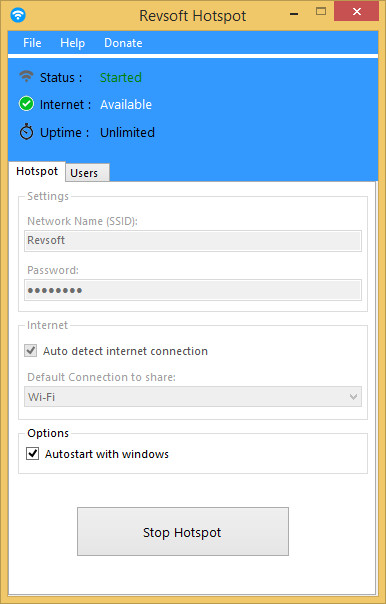The image size is (386, 604).
Task: Switch to the Users tab
Action: [87, 173]
